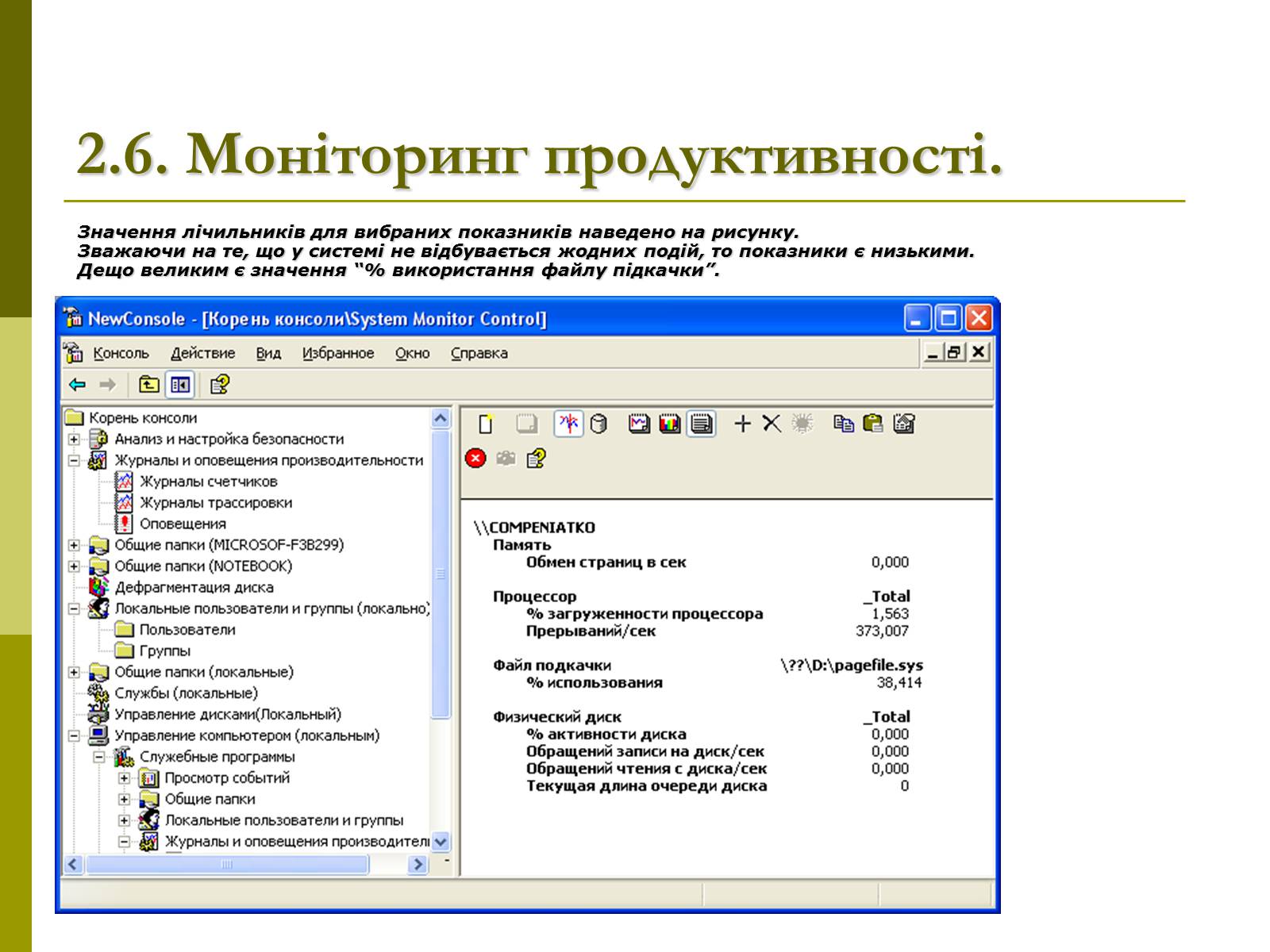1270x952 pixels.
Task: Click the Paste Counter List icon
Action: 873,424
